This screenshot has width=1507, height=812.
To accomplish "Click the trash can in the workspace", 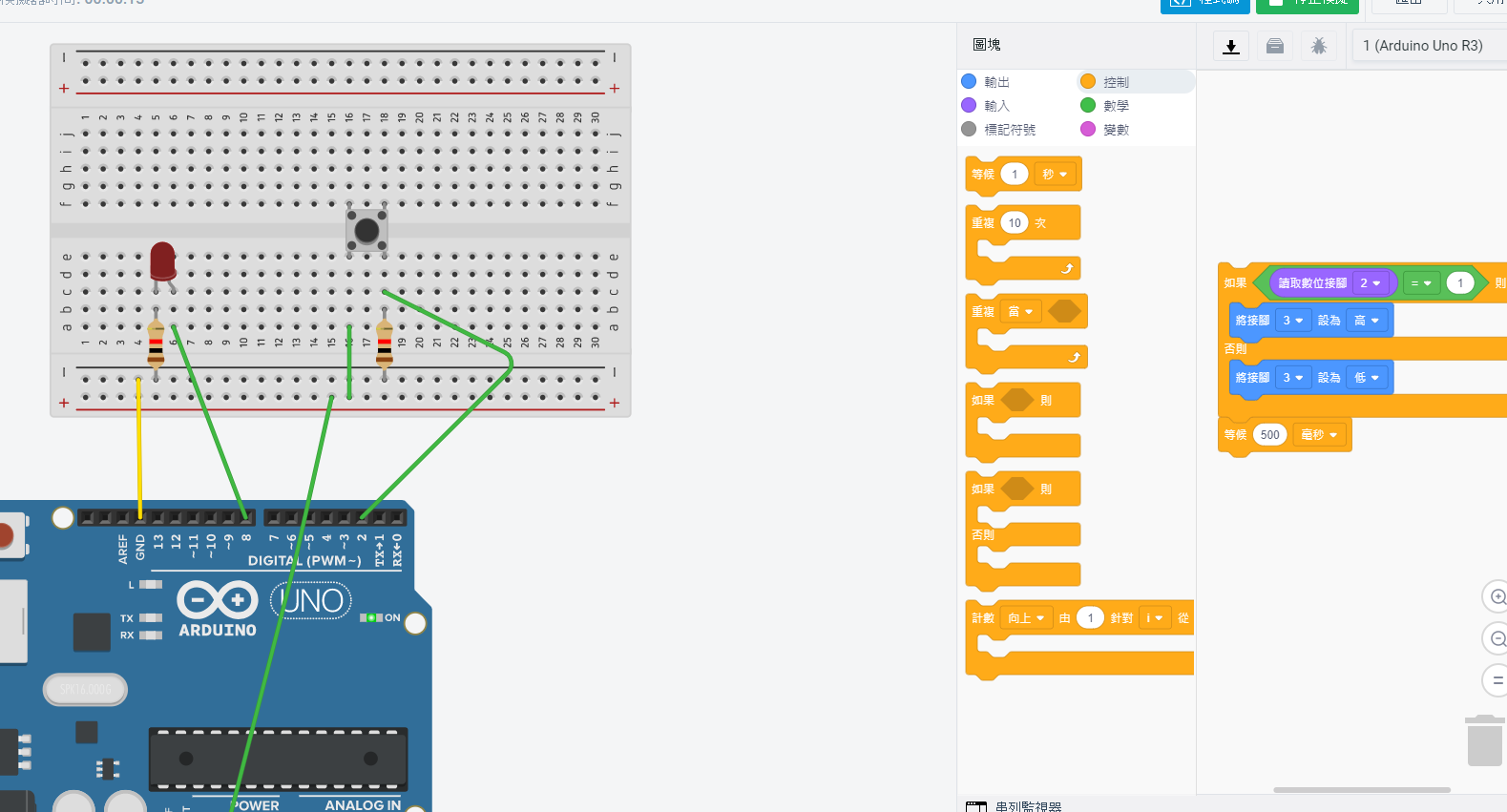I will [1484, 740].
